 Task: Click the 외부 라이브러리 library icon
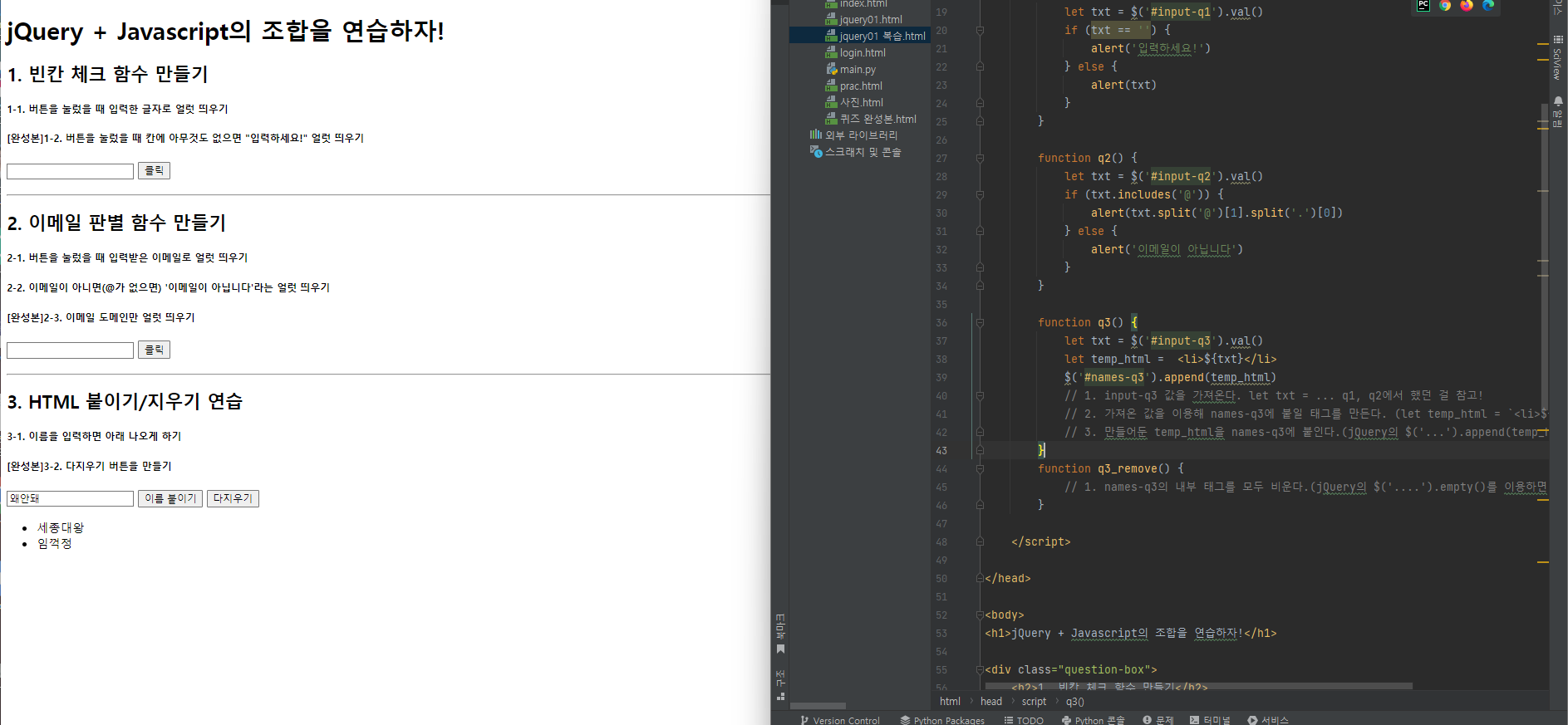816,135
